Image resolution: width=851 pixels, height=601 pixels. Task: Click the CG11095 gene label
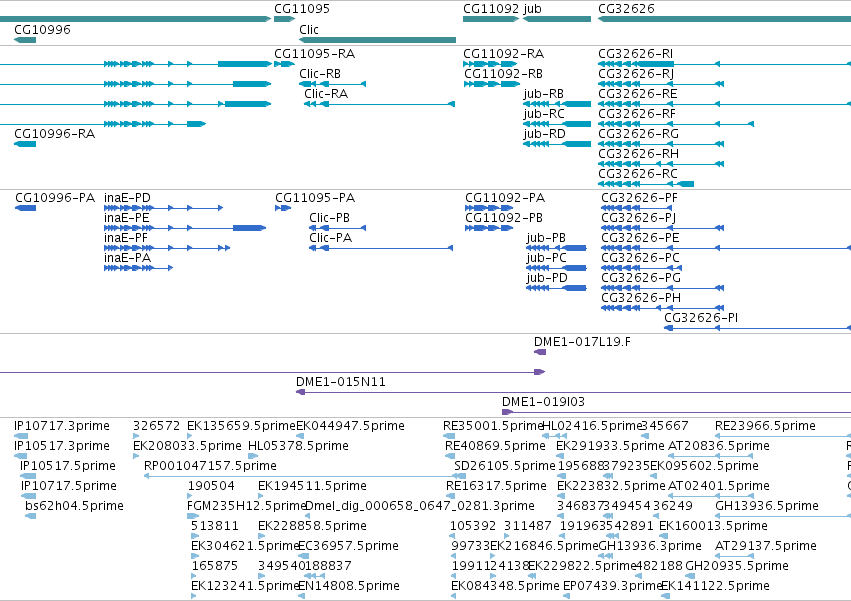302,9
